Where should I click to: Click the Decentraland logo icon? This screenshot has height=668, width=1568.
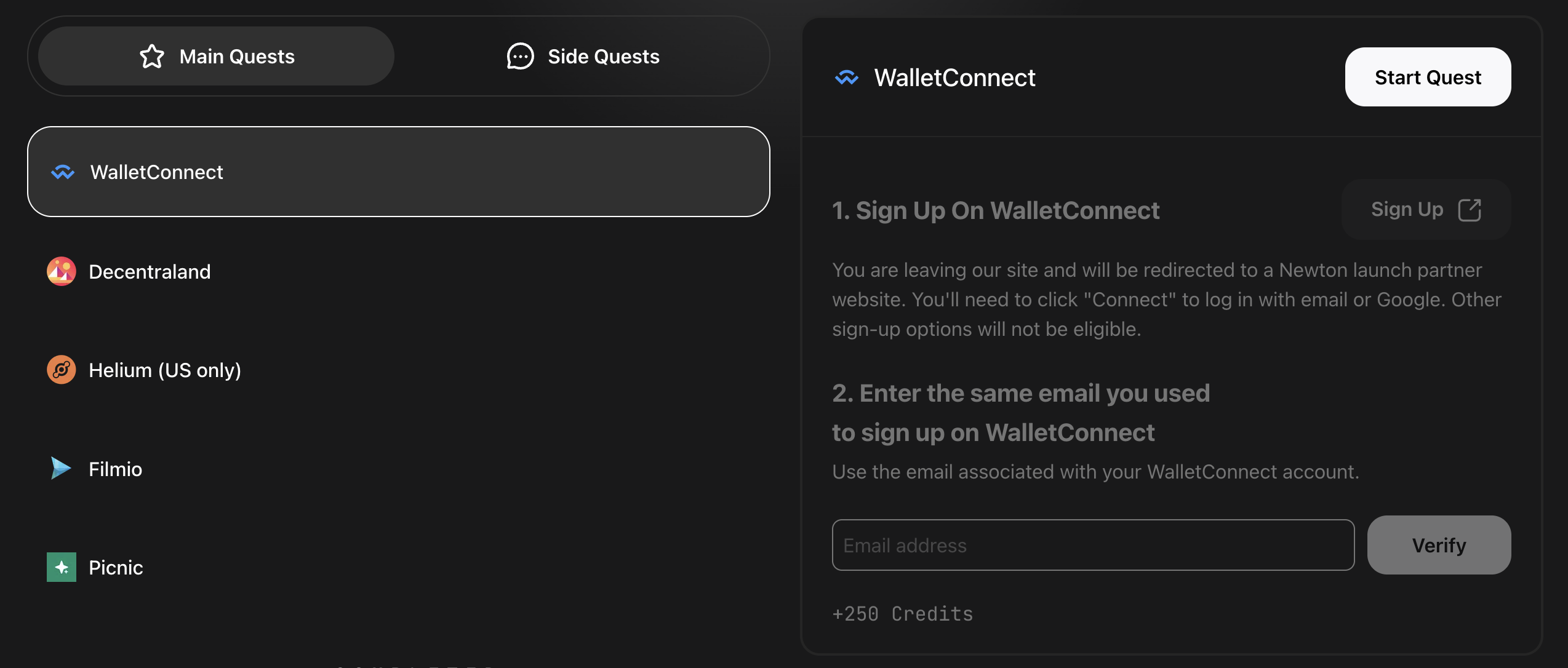point(62,271)
